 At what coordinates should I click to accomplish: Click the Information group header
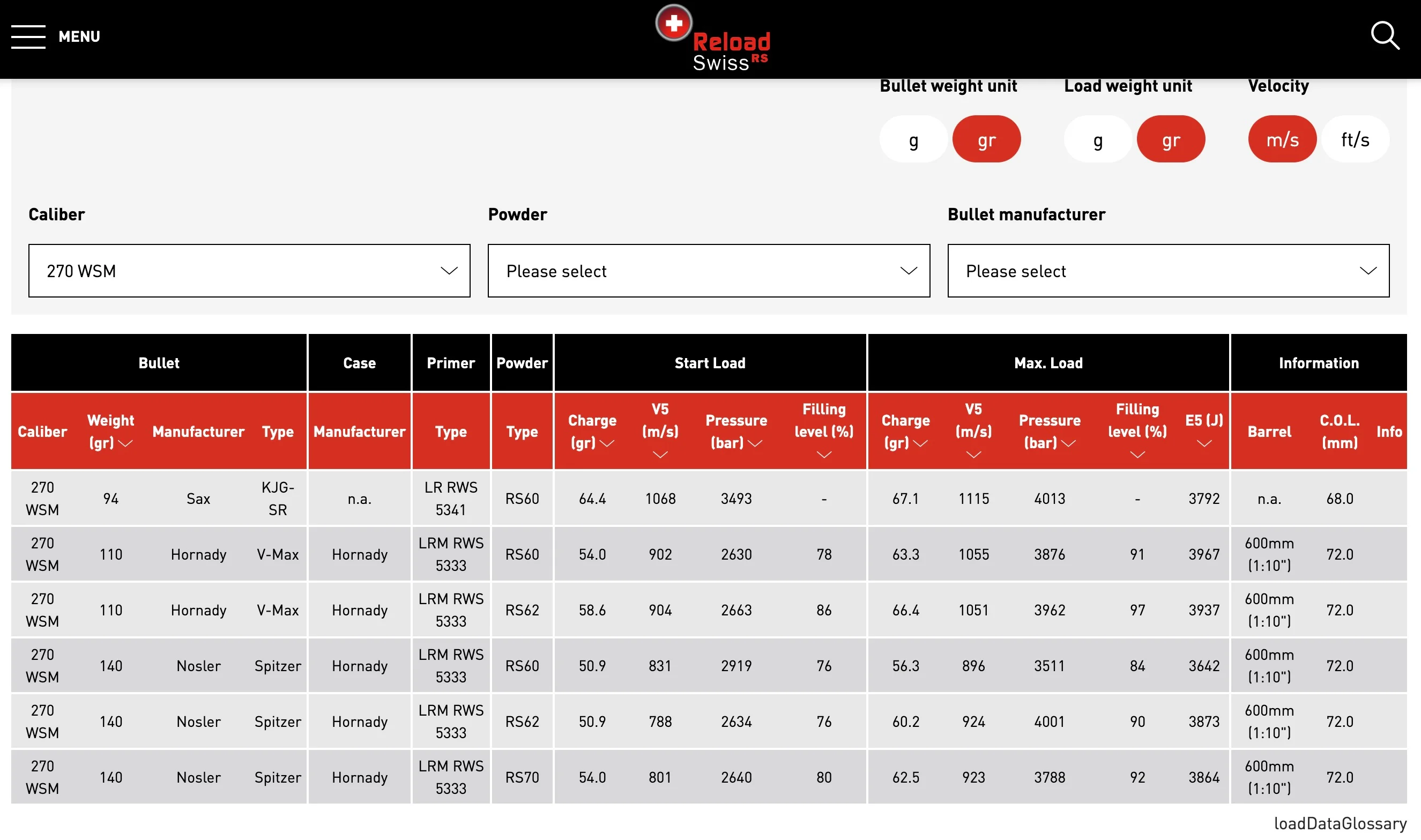coord(1319,363)
